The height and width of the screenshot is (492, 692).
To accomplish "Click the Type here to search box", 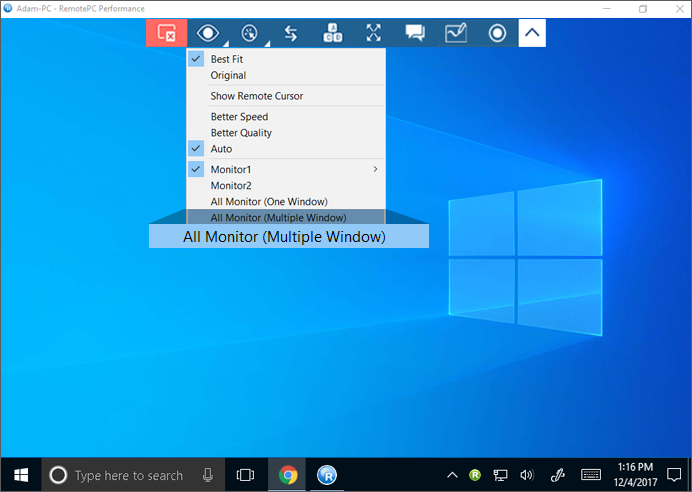I will pos(129,475).
